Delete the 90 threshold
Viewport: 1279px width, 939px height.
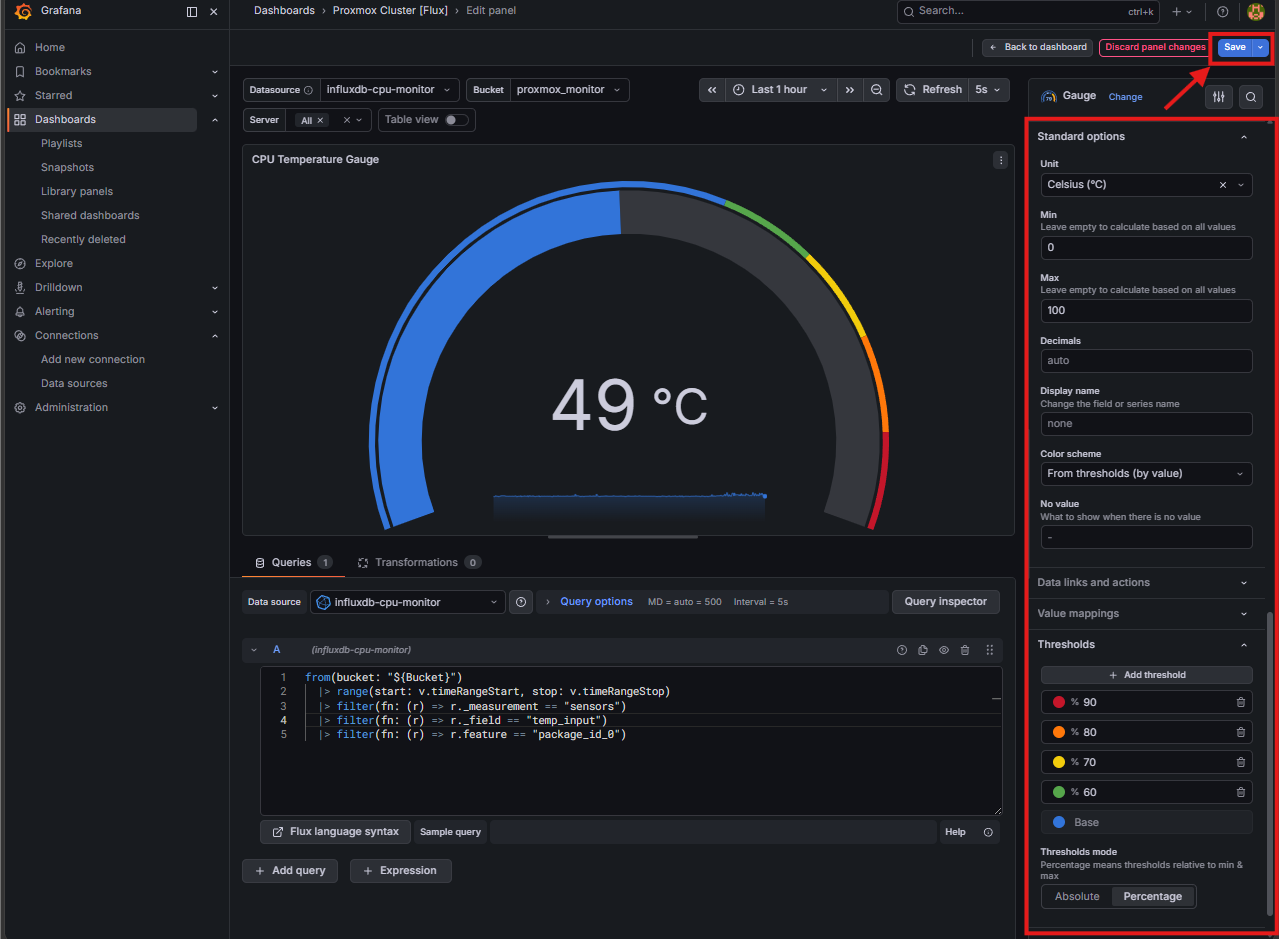pos(1241,702)
